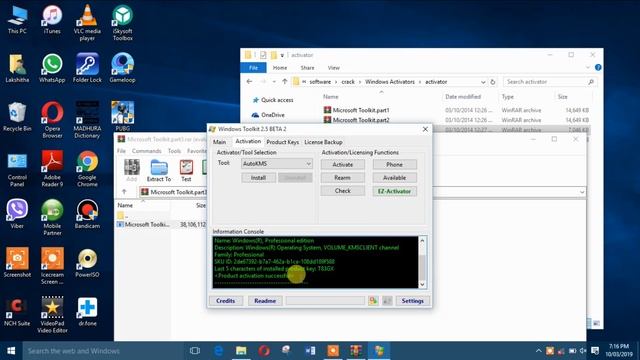Open the Tool AutoKMS dropdown

tap(277, 164)
